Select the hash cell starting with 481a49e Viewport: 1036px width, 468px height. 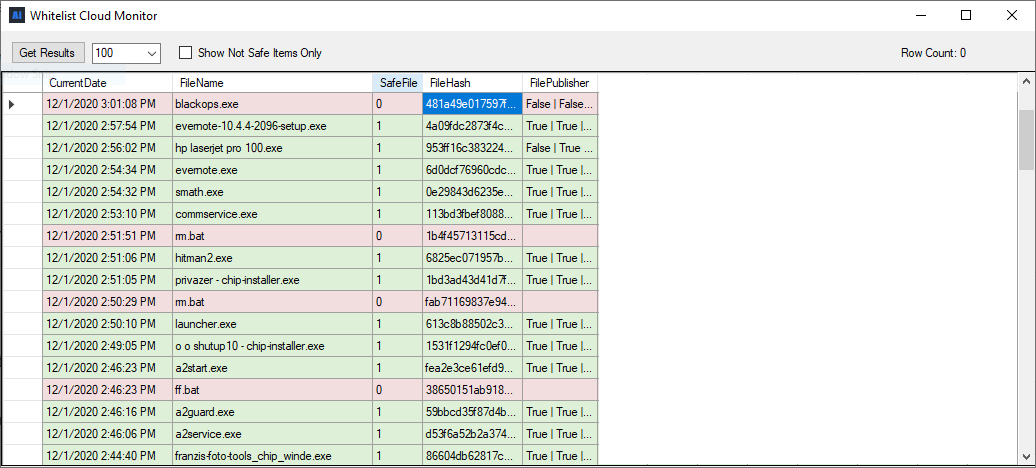[471, 104]
